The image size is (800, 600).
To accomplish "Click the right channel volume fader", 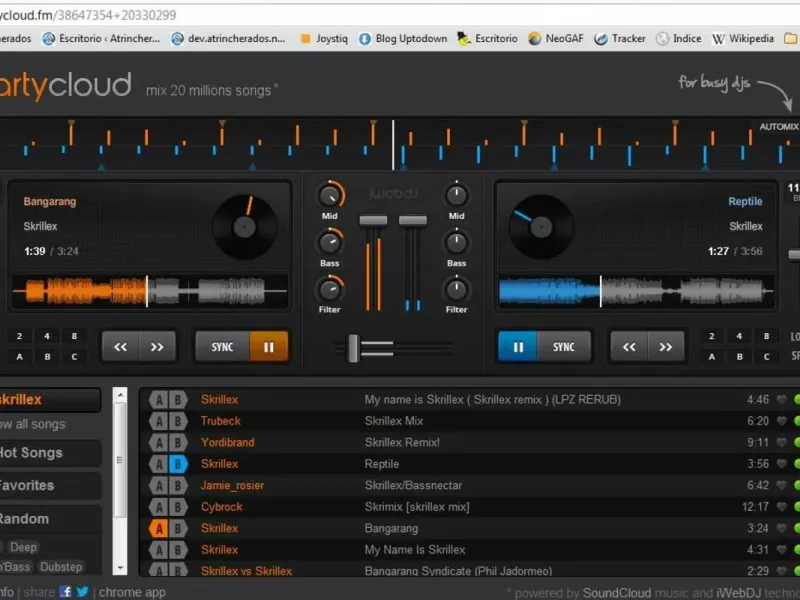I will pyautogui.click(x=413, y=220).
